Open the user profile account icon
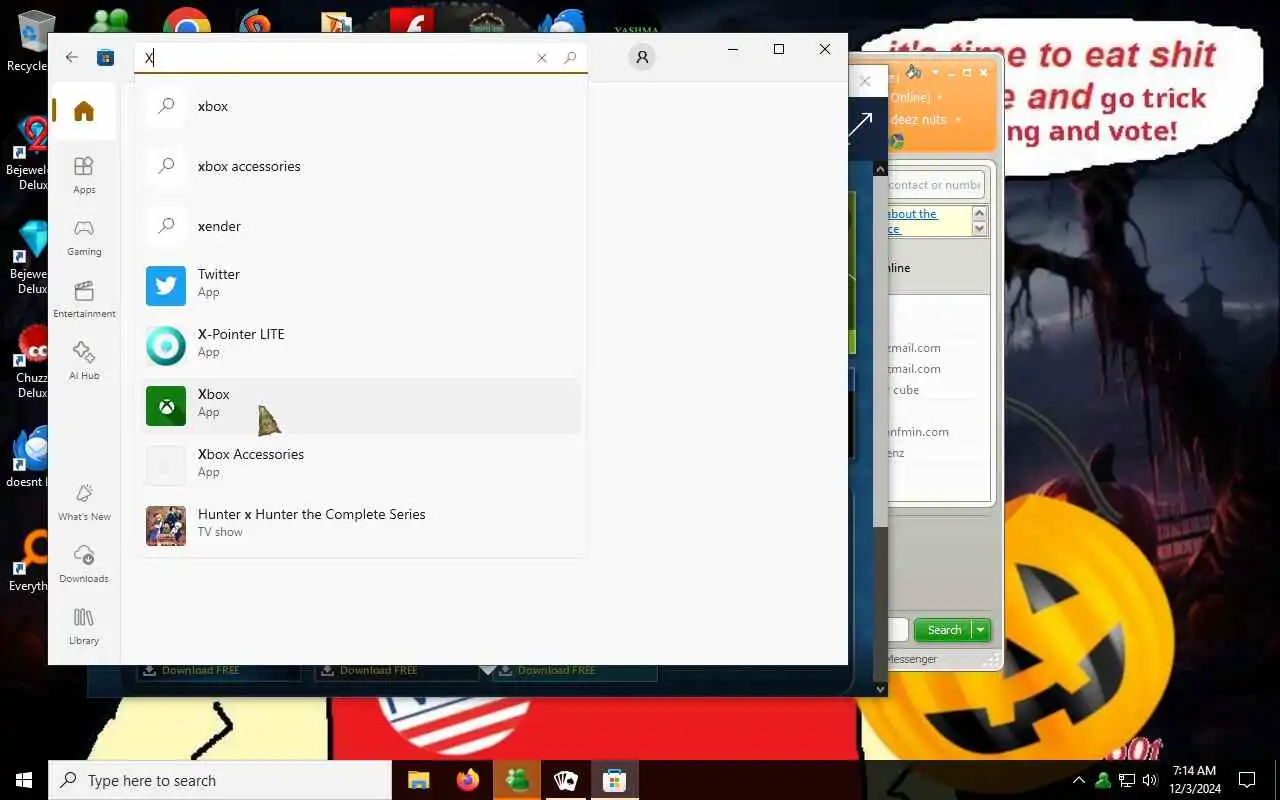Image resolution: width=1280 pixels, height=800 pixels. click(x=642, y=58)
